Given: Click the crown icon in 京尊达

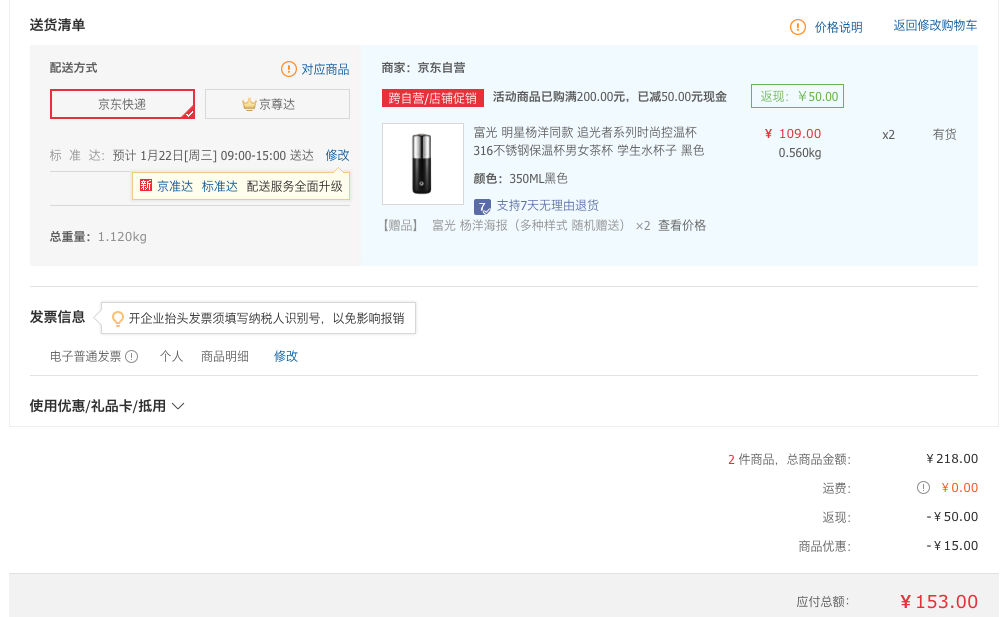Looking at the screenshot, I should [x=249, y=104].
